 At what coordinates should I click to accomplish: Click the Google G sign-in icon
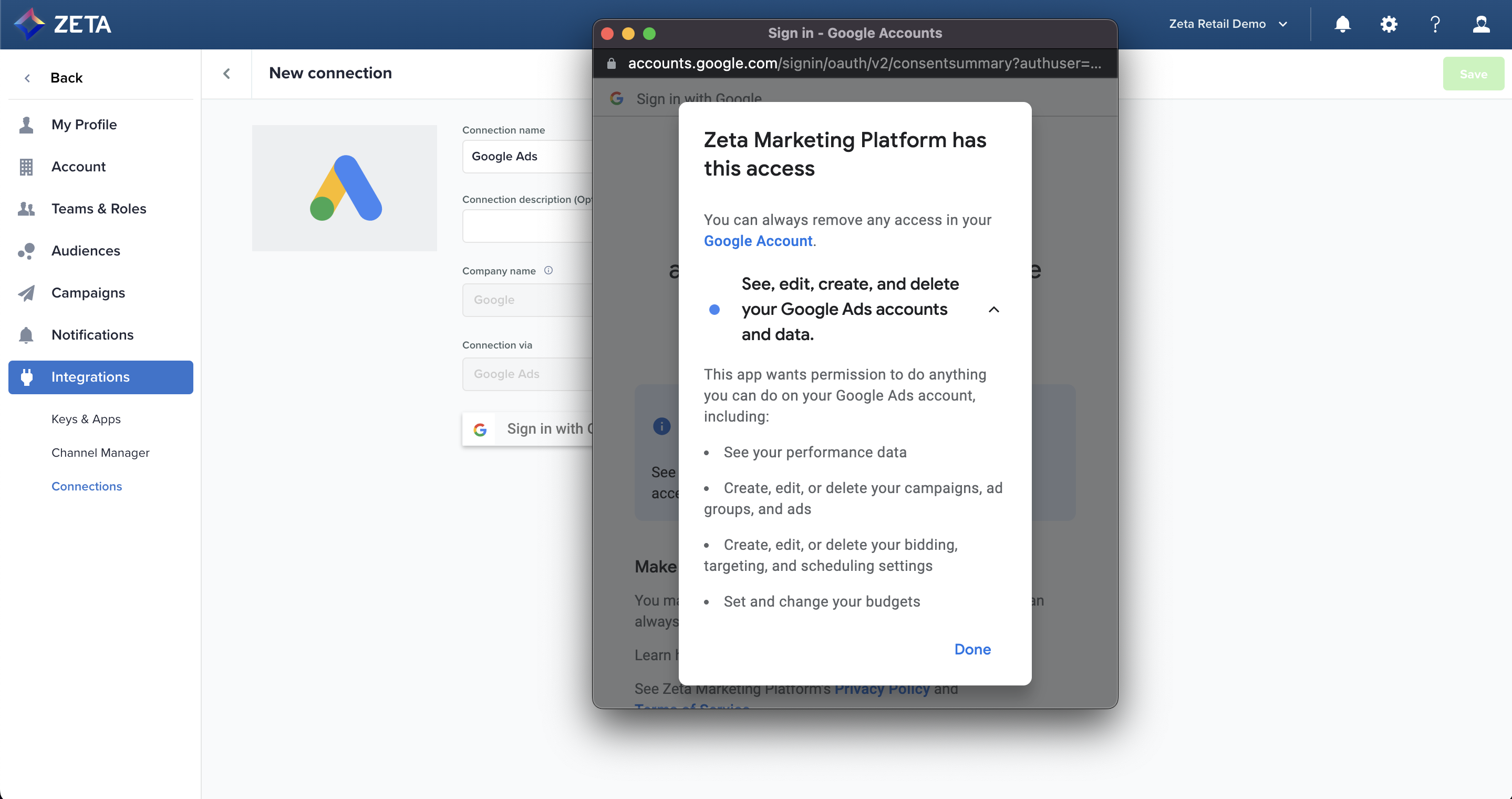[480, 429]
